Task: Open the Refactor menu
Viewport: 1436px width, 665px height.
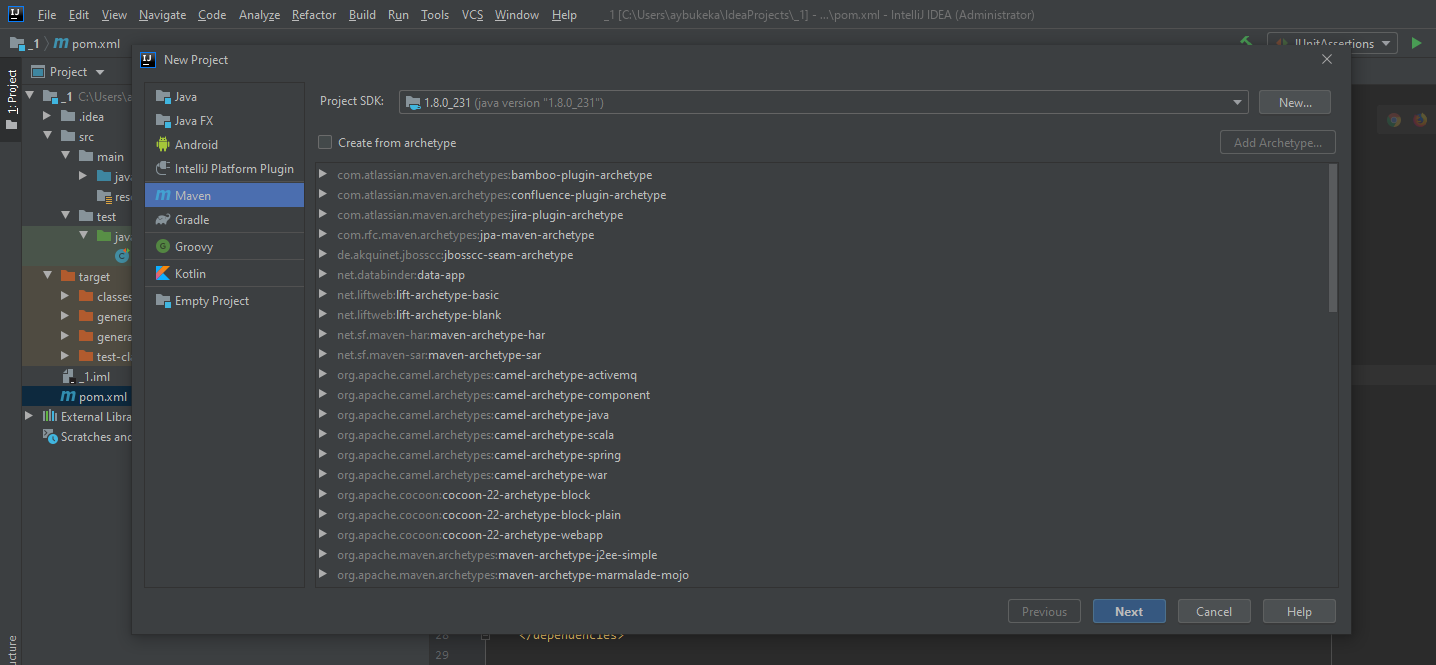Action: coord(314,15)
